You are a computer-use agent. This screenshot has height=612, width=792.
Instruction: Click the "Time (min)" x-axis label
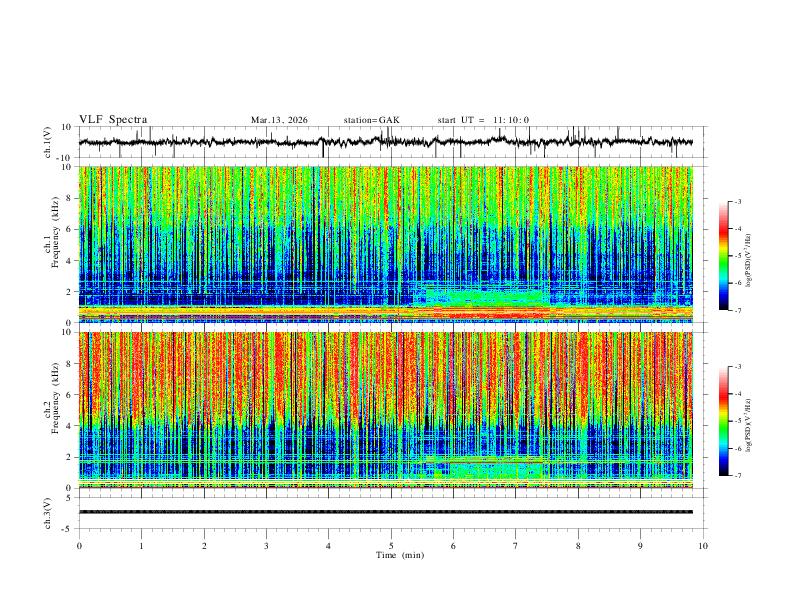[400, 555]
